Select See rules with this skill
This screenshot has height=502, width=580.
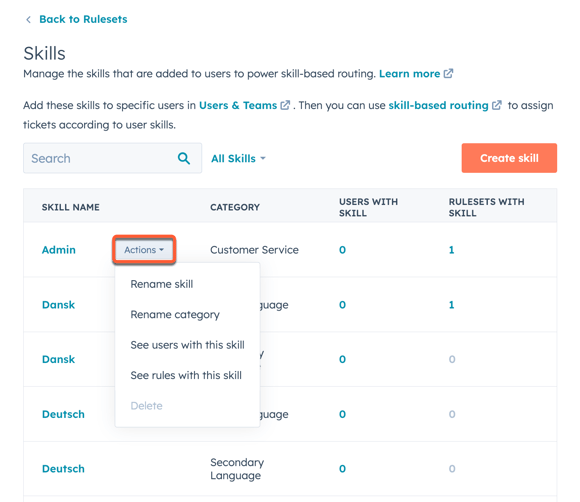click(x=186, y=375)
